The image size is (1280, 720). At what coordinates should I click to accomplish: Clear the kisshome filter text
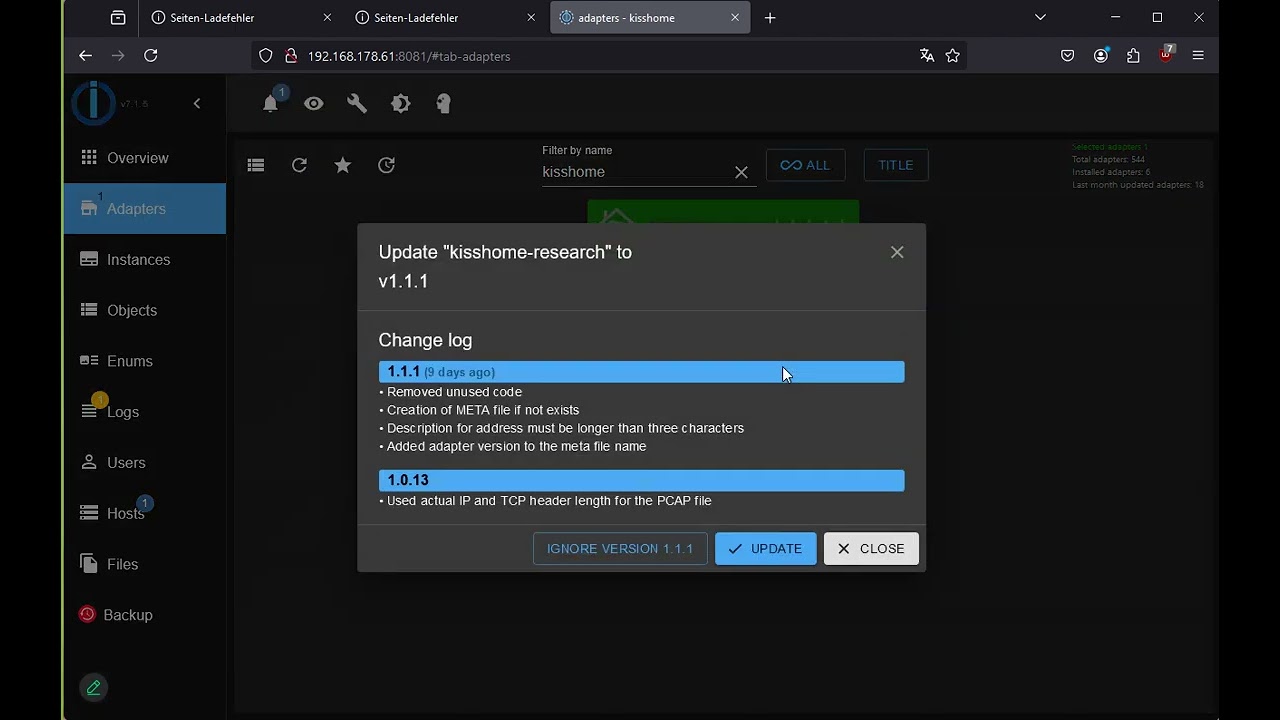tap(741, 172)
